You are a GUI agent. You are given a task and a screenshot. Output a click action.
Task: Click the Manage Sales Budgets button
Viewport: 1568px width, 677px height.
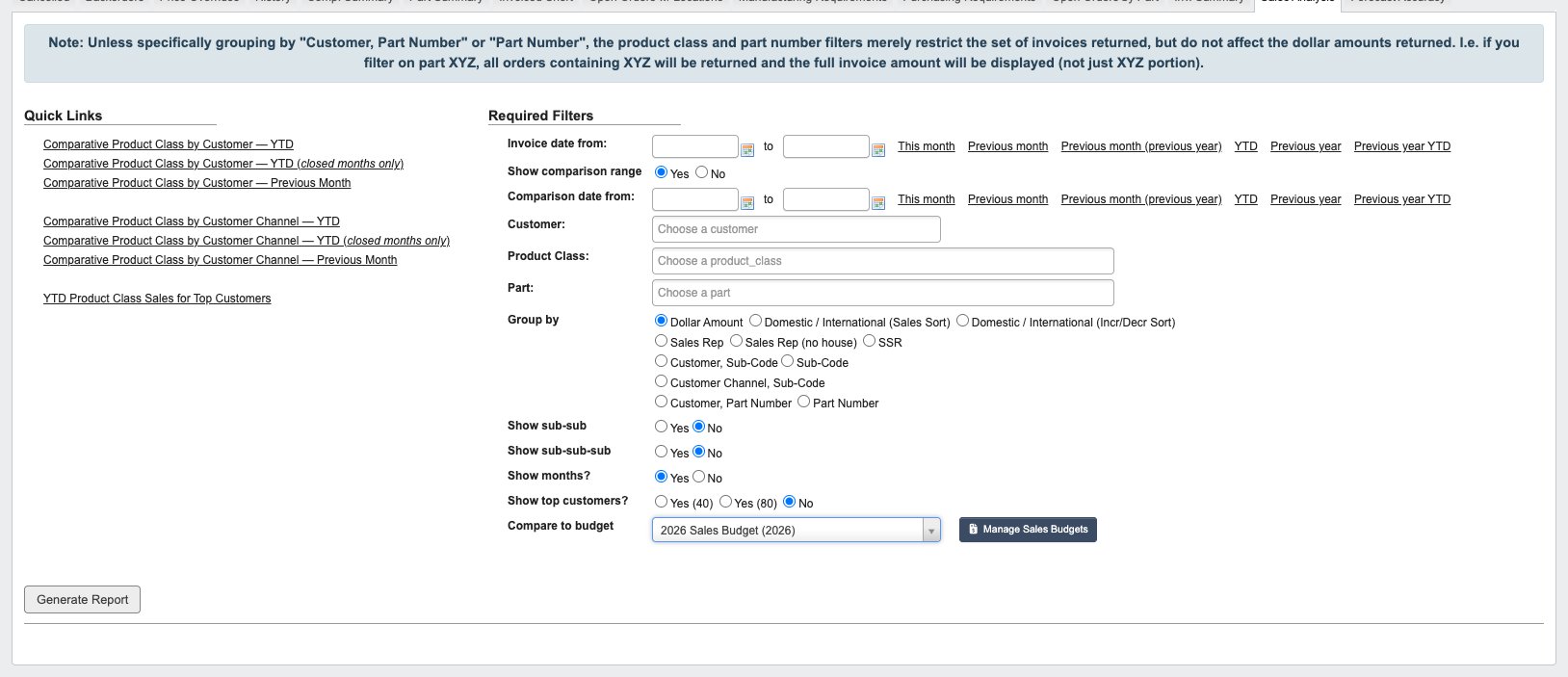pyautogui.click(x=1028, y=530)
